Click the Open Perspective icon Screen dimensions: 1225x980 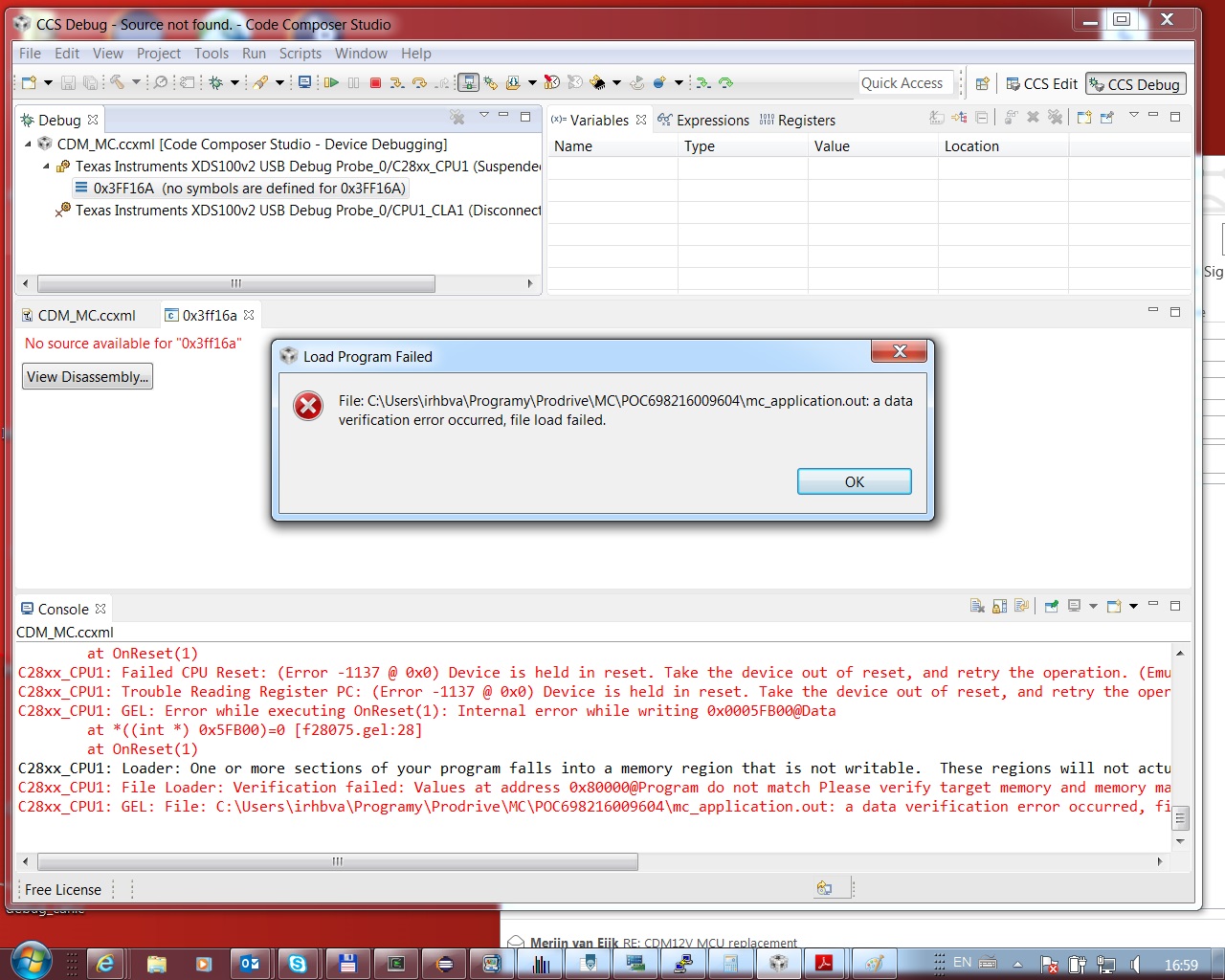tap(982, 84)
